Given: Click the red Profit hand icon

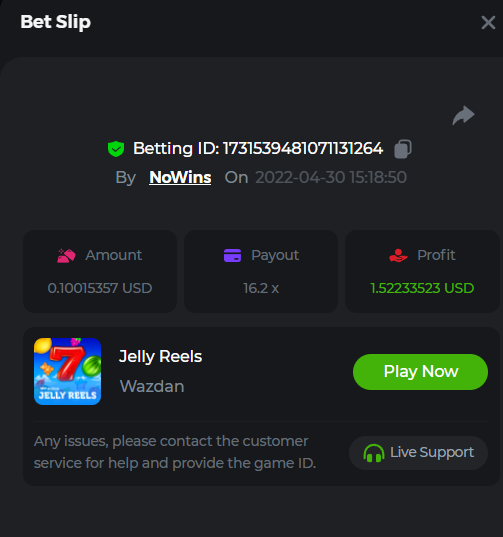Looking at the screenshot, I should pyautogui.click(x=398, y=255).
